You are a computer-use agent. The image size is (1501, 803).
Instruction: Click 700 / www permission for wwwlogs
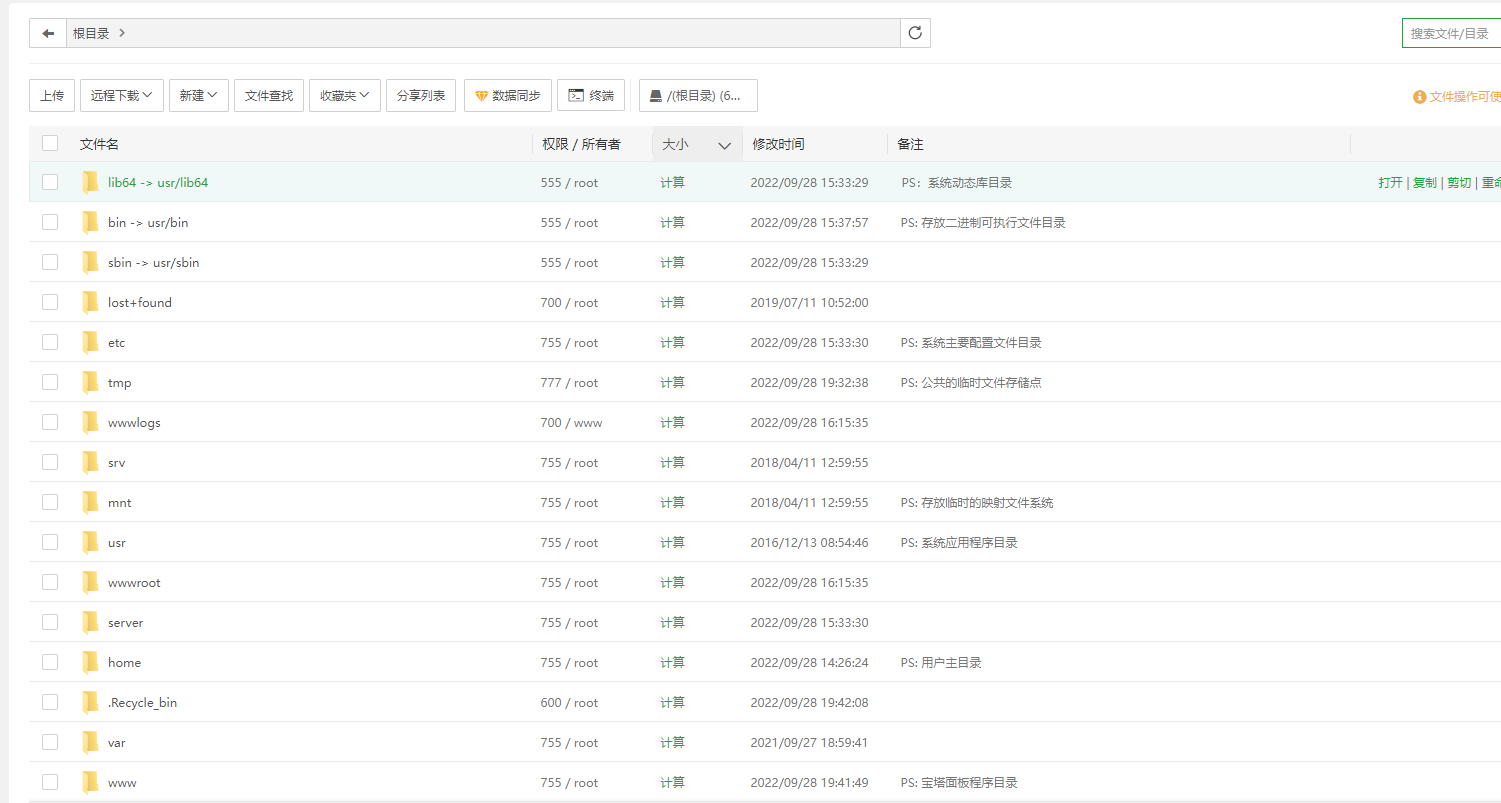point(571,422)
